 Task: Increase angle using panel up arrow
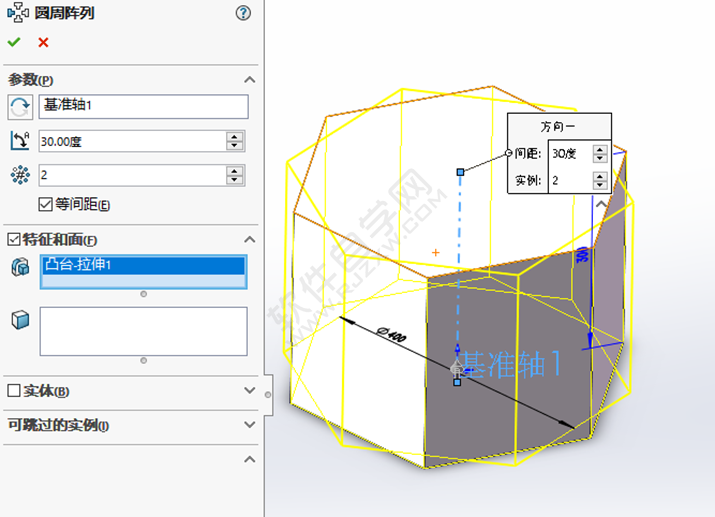(234, 136)
